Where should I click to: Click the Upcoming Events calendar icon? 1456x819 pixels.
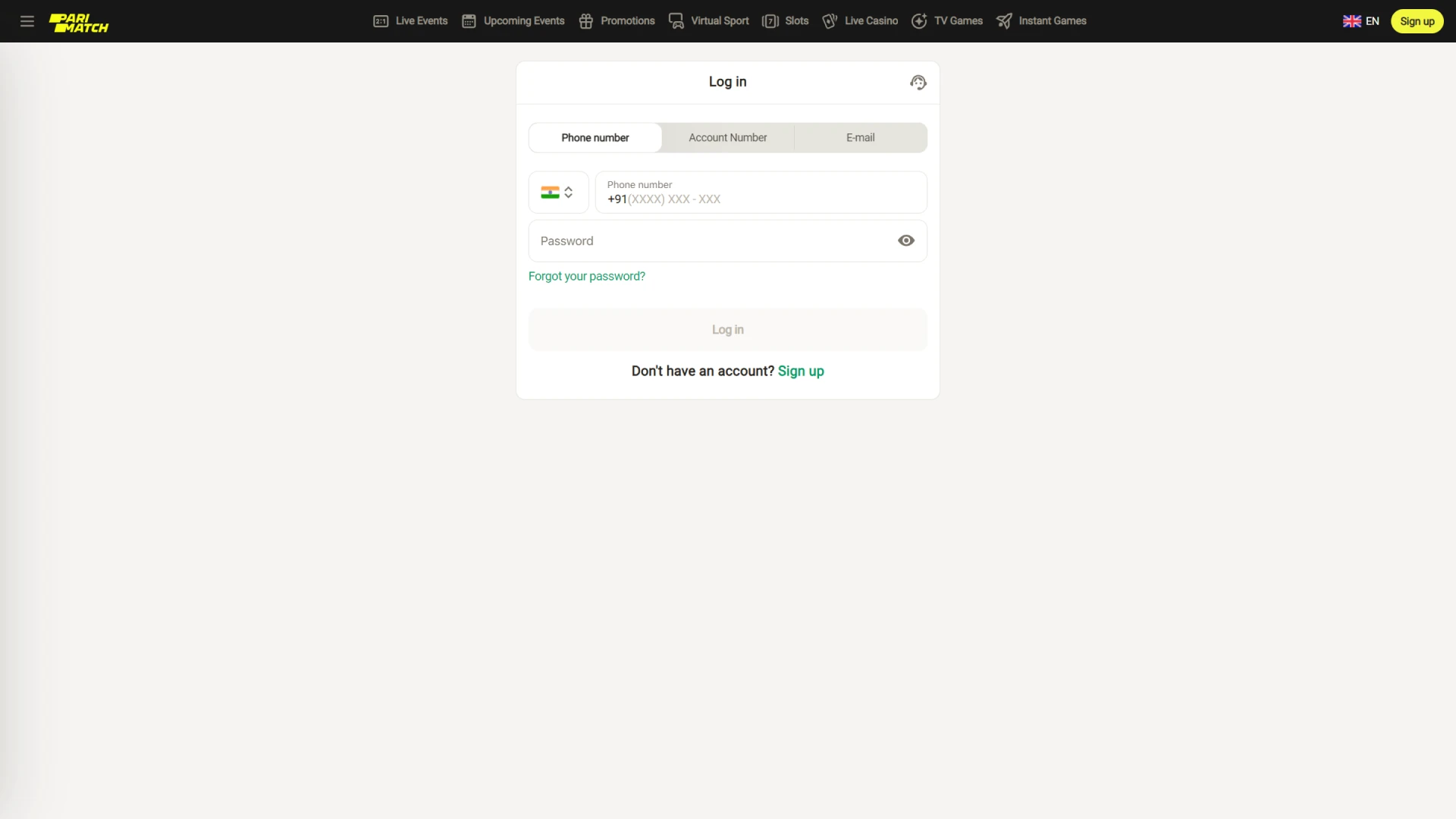pos(469,21)
